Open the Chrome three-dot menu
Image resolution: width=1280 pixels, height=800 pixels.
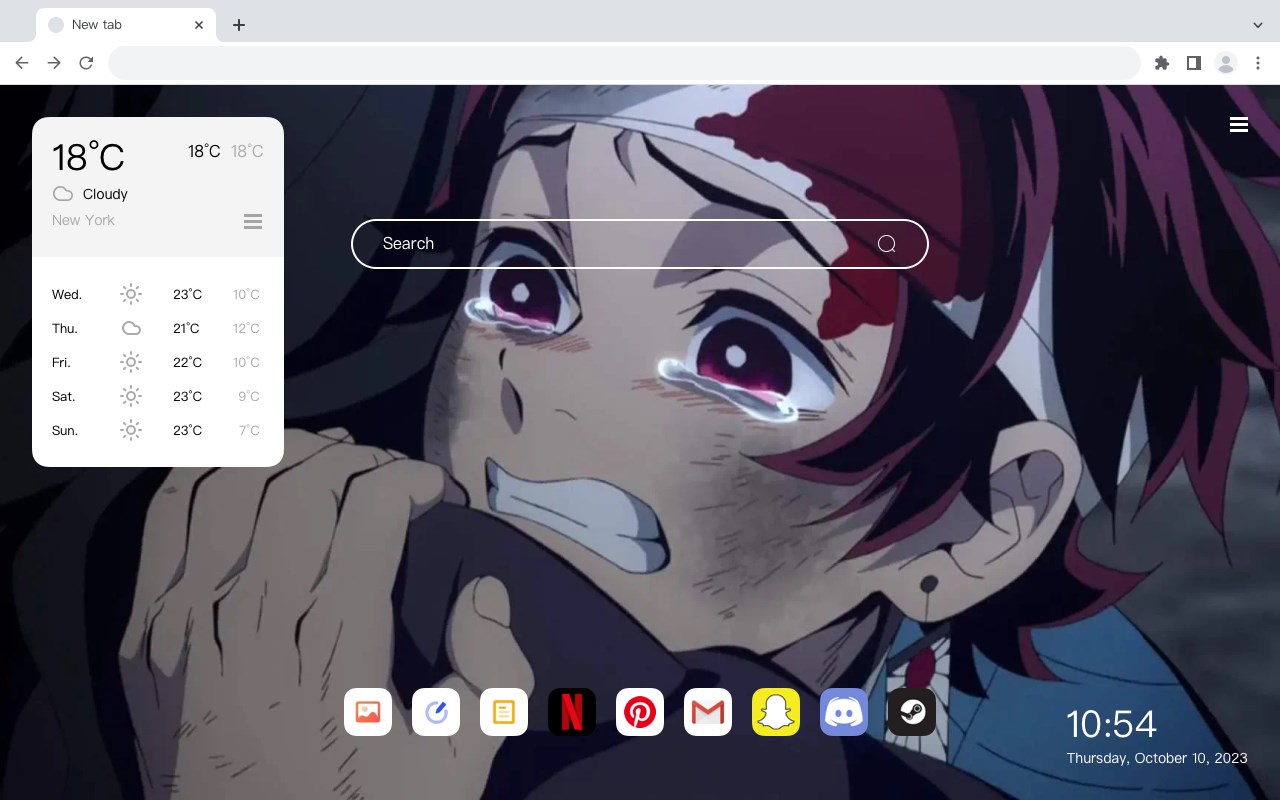coord(1258,63)
